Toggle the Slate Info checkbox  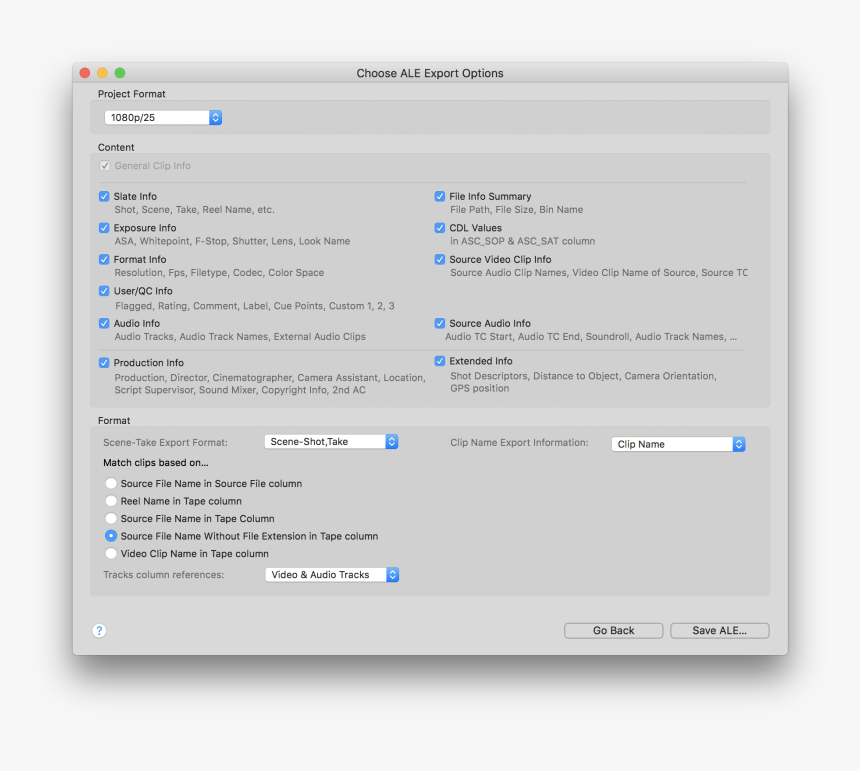(x=103, y=196)
